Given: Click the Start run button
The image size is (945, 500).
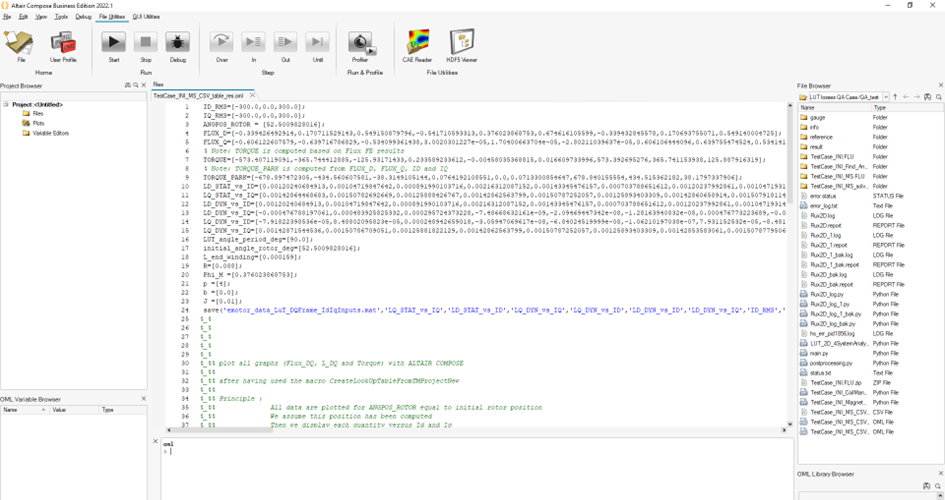Looking at the screenshot, I should (113, 43).
